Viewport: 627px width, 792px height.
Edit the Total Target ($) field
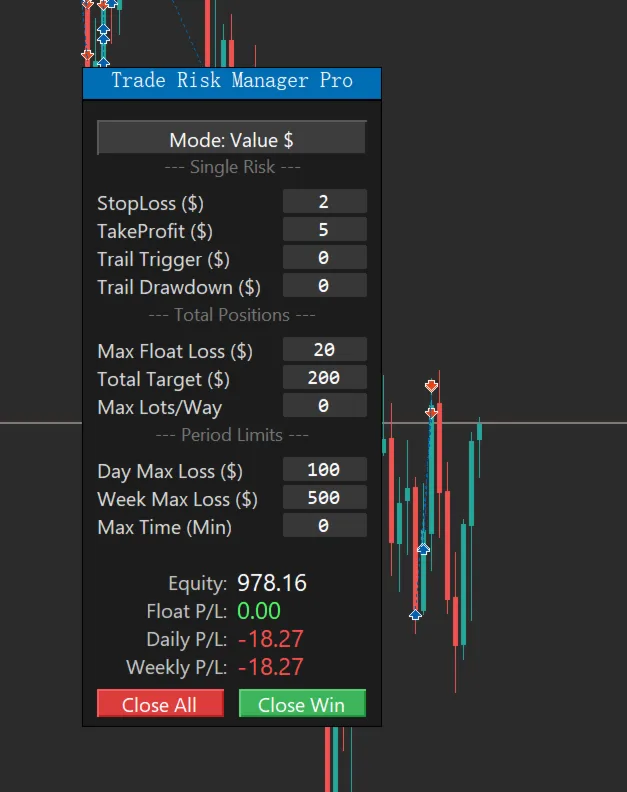[x=324, y=377]
